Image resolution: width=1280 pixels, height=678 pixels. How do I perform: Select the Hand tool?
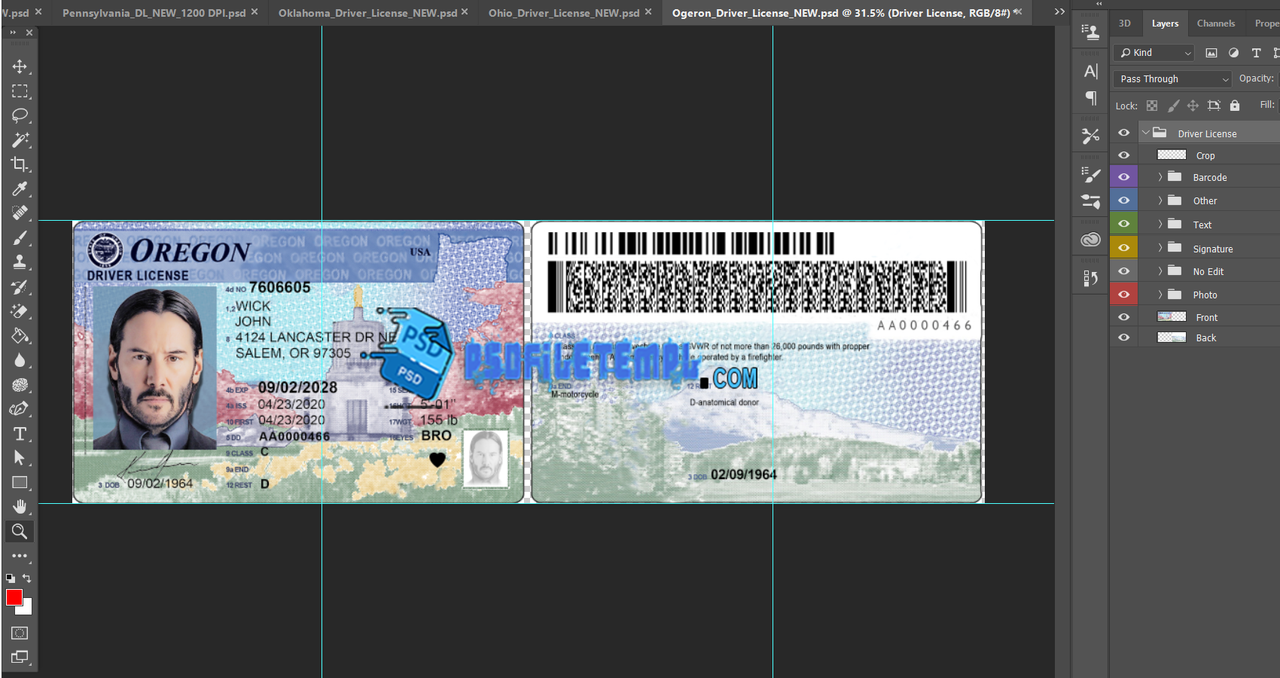(19, 507)
